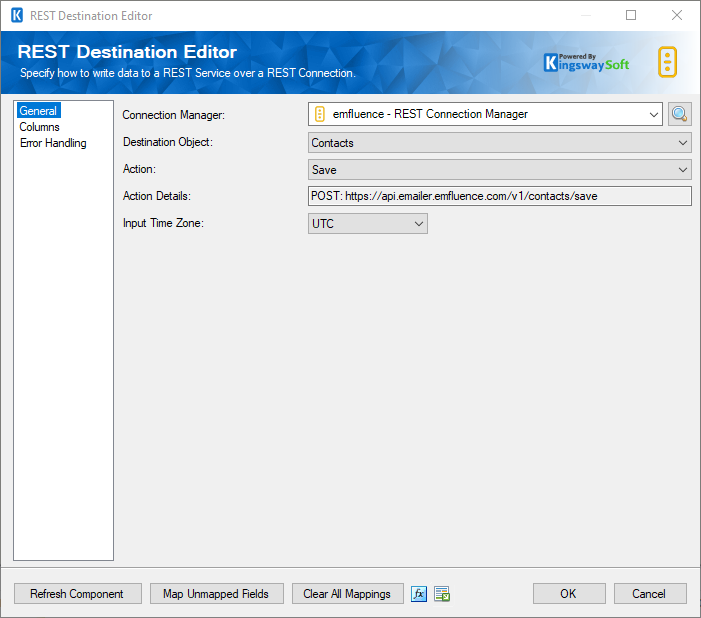Screen dimensions: 701x618
Task: Open the Error Handling page
Action: pyautogui.click(x=53, y=143)
